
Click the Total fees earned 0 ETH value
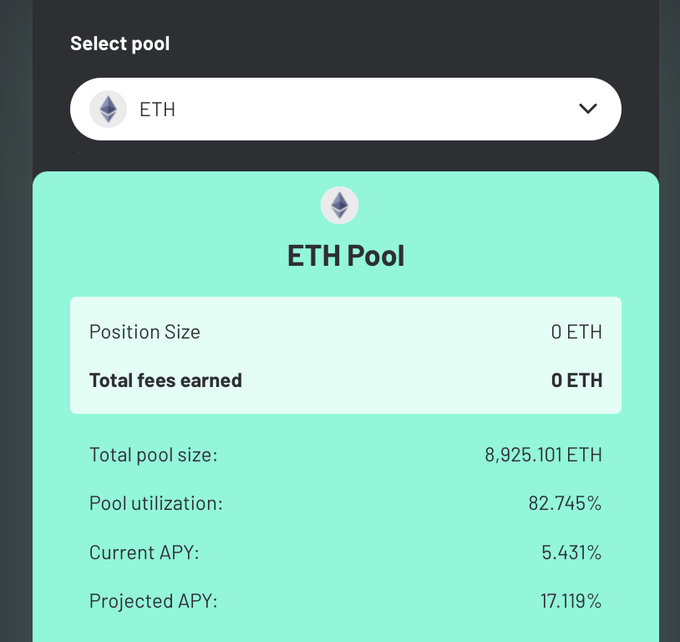click(576, 380)
